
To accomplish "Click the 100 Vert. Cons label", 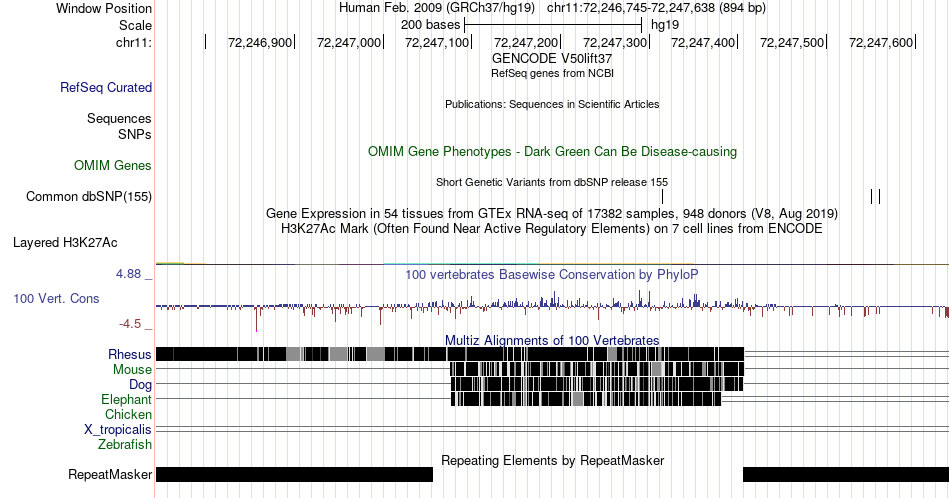I will coord(56,298).
